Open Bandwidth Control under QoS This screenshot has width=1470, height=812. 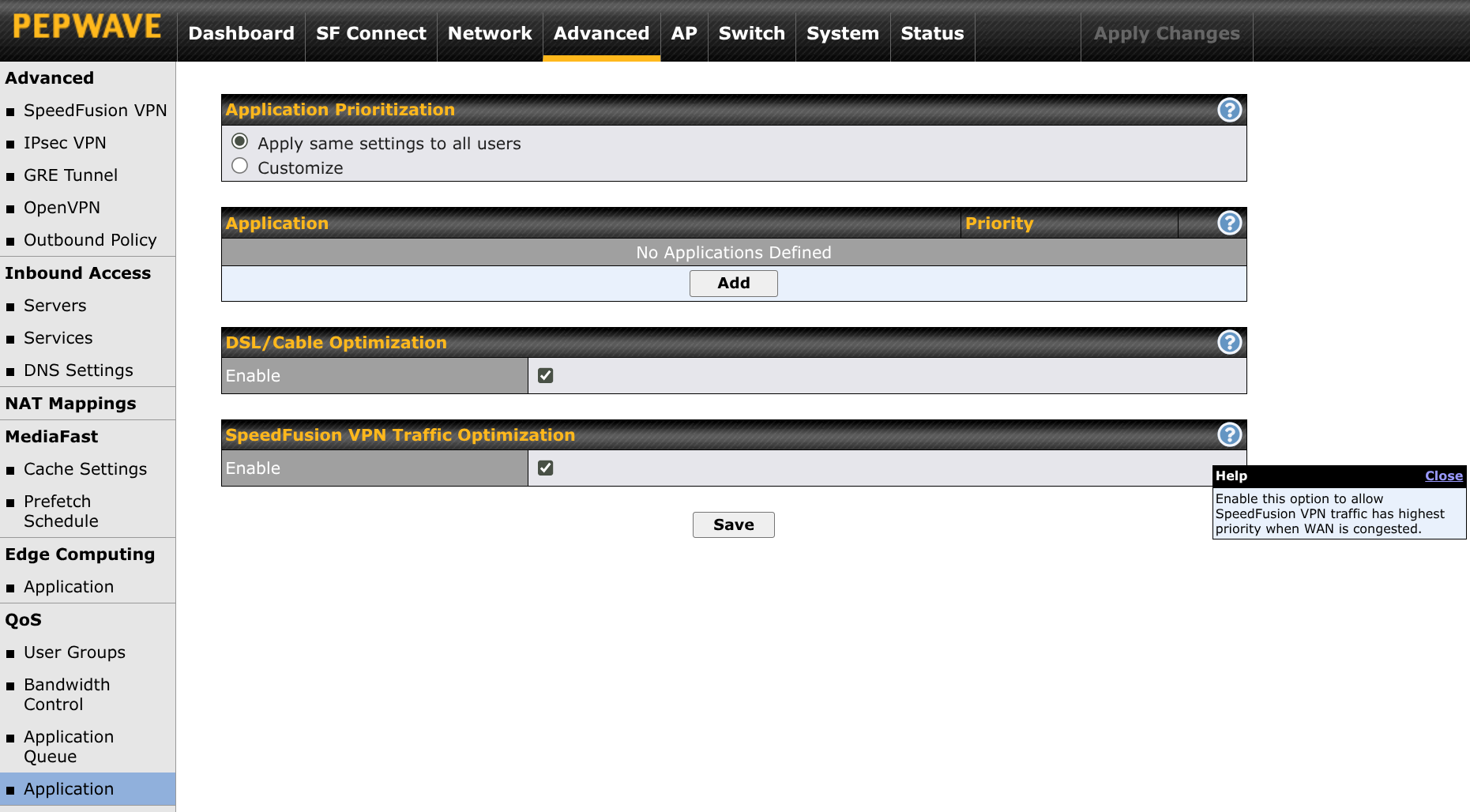pyautogui.click(x=67, y=694)
